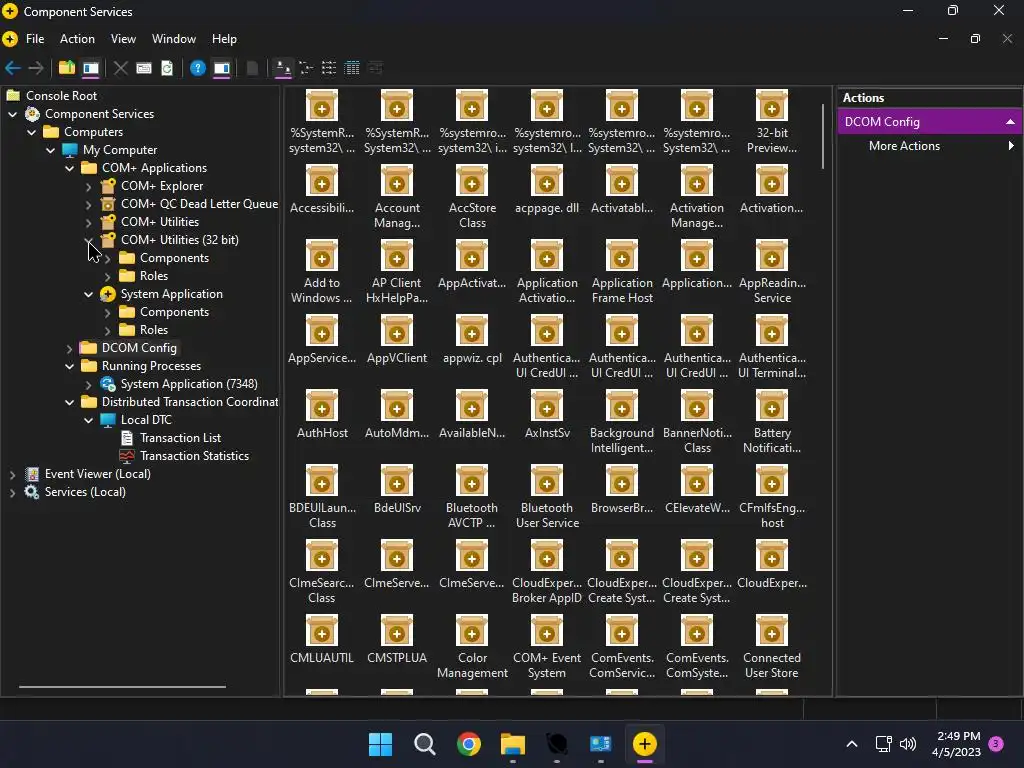Click the Properties toolbar icon
The image size is (1024, 768).
144,68
